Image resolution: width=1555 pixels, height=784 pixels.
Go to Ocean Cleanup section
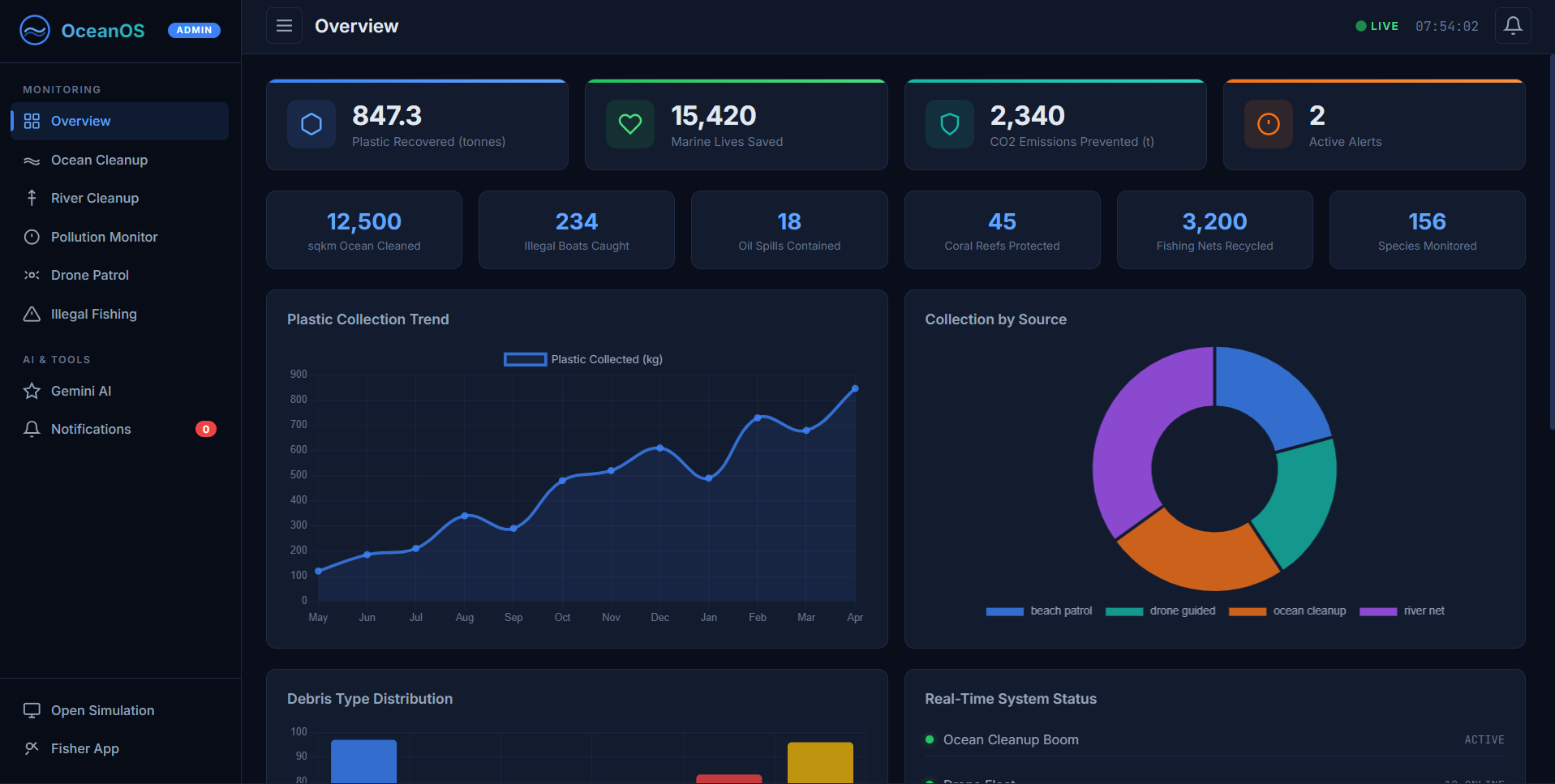pyautogui.click(x=119, y=161)
